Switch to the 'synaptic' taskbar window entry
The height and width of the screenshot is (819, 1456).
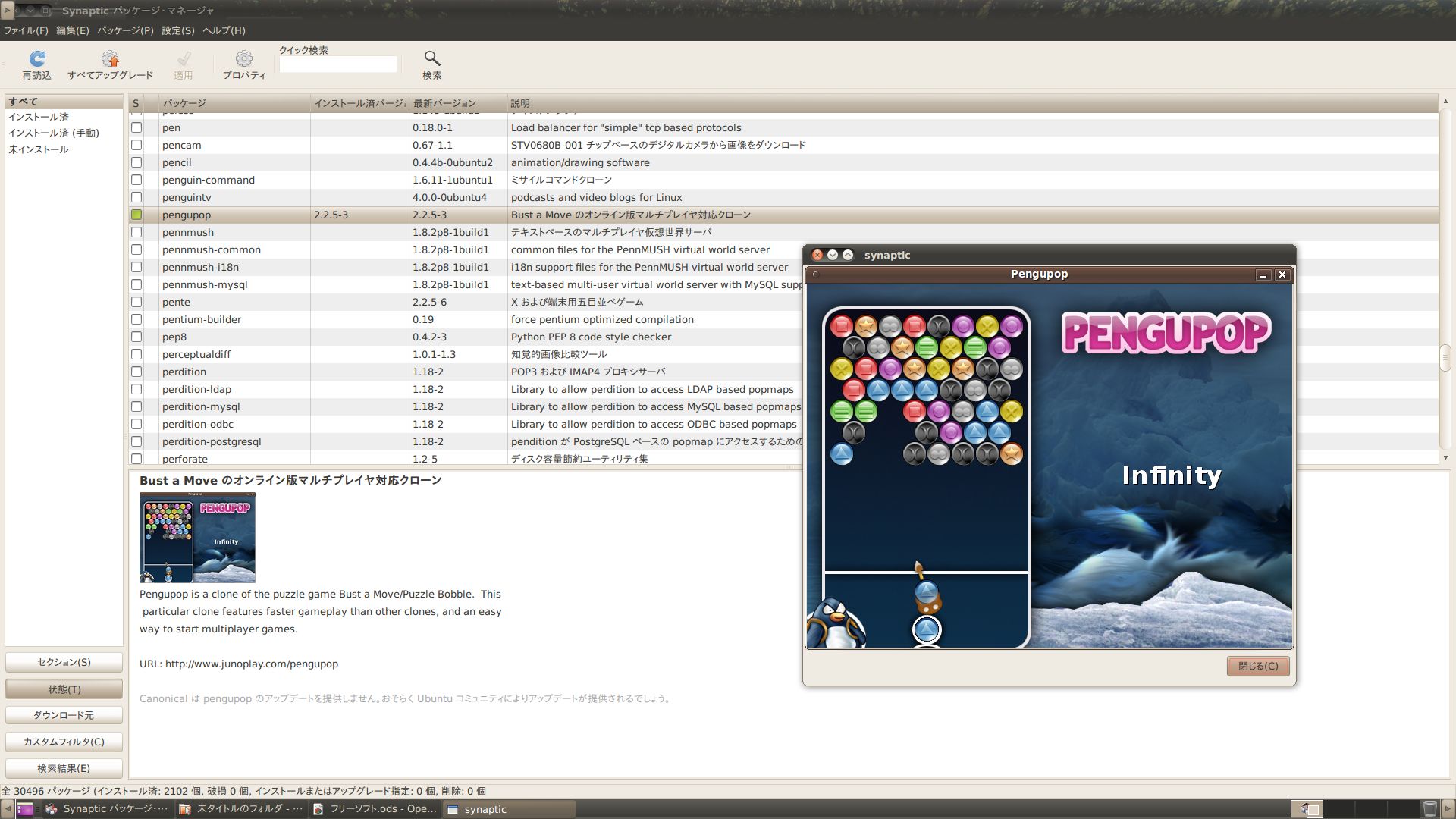[x=508, y=809]
